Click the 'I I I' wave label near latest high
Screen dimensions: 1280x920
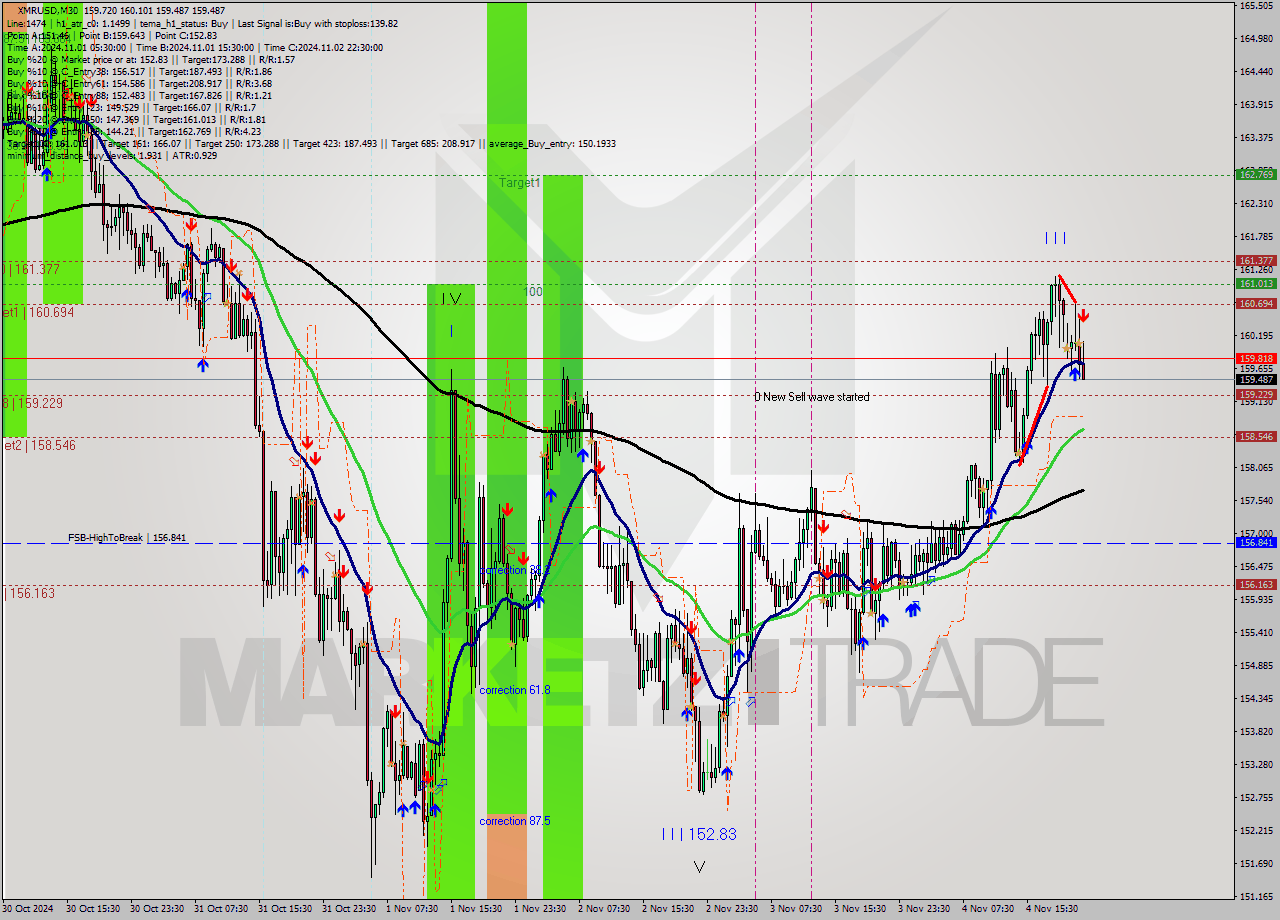[x=1056, y=238]
